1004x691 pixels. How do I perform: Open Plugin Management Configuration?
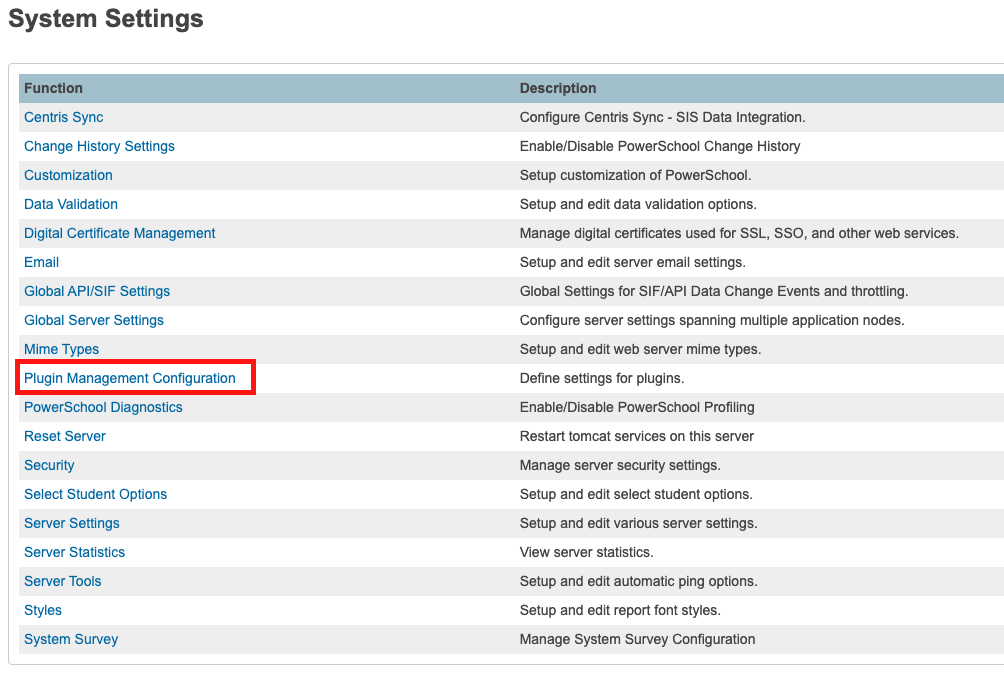coord(130,378)
